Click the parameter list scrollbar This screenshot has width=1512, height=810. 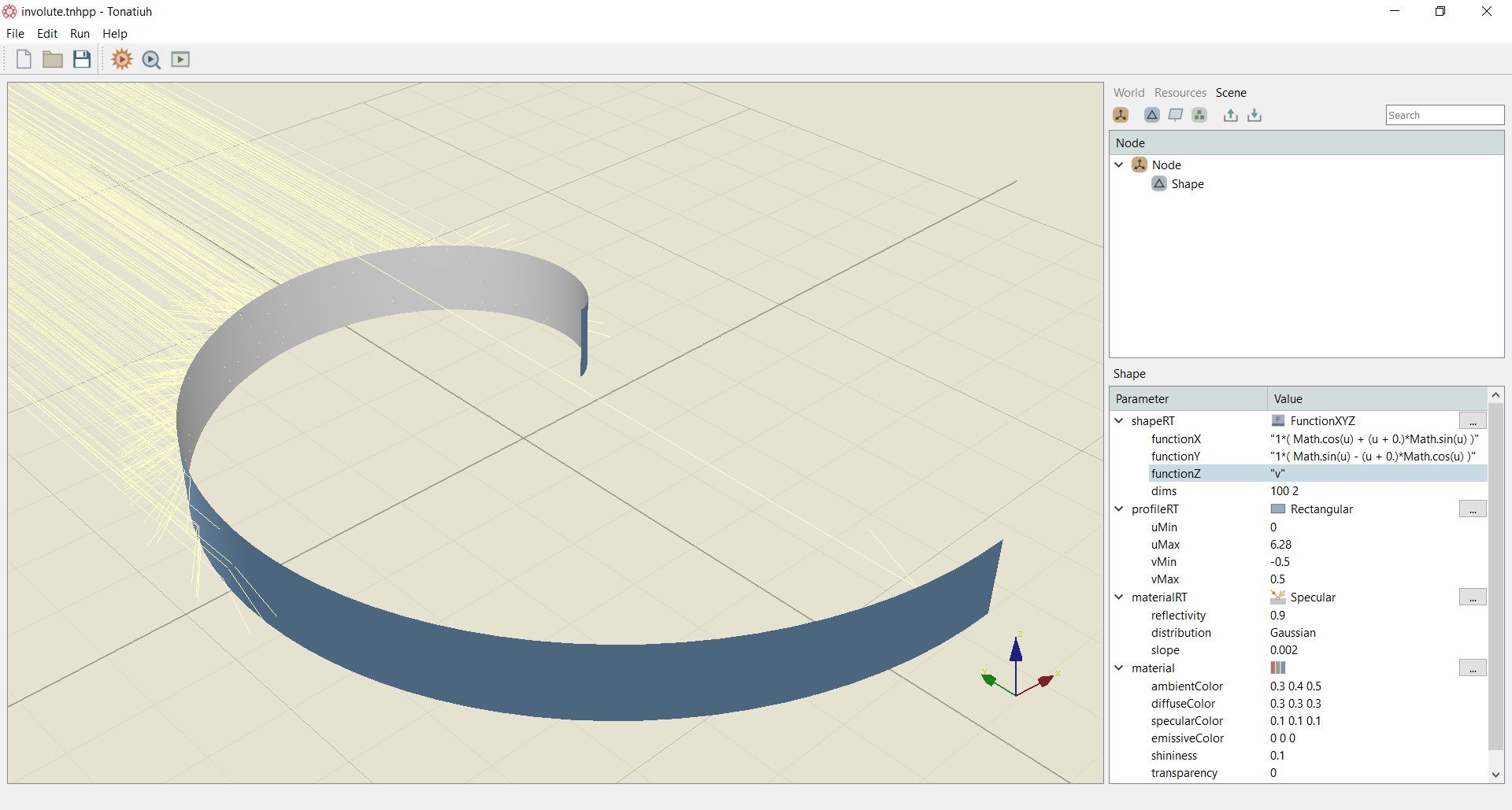point(1495,576)
